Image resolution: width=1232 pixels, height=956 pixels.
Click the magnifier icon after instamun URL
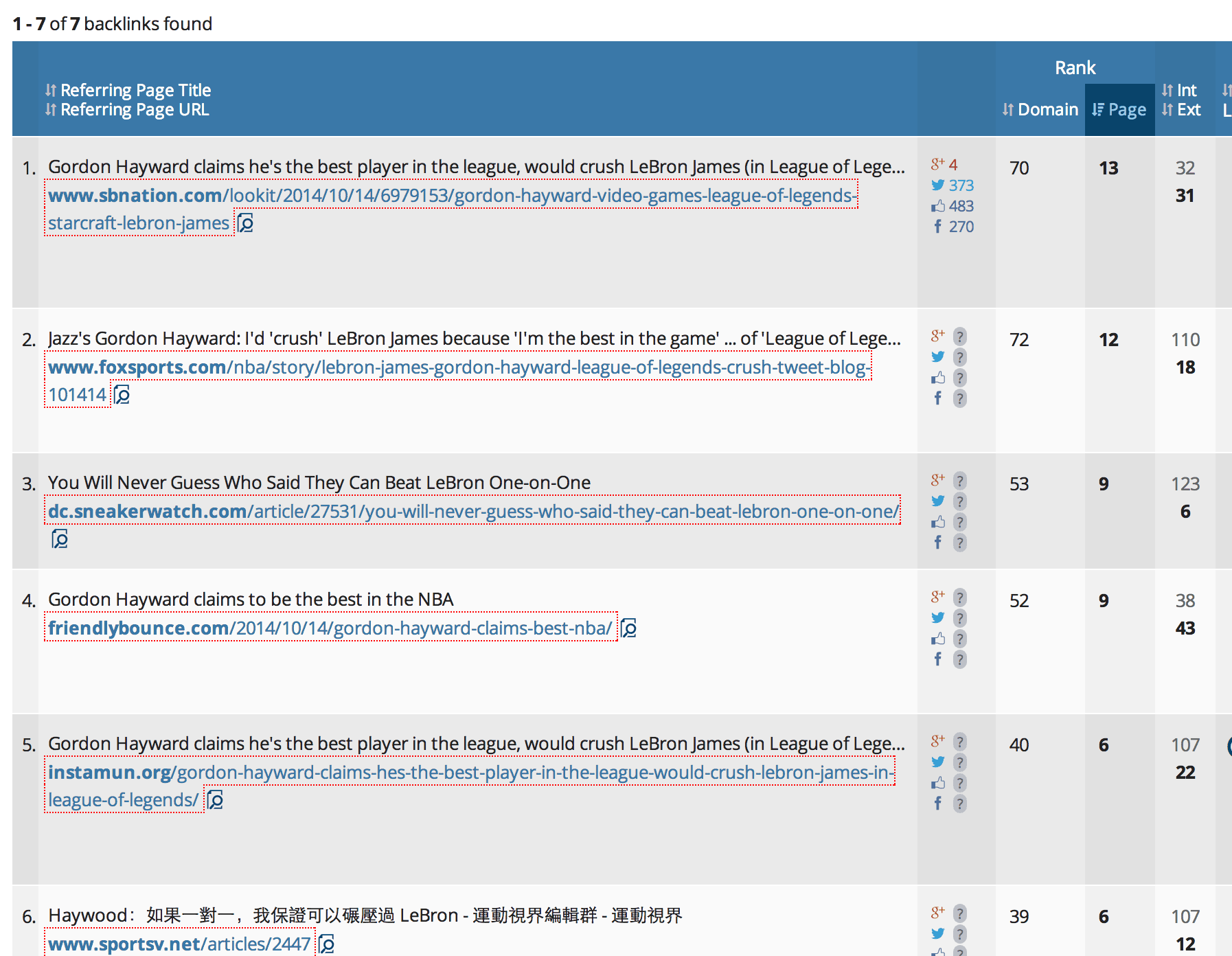216,800
